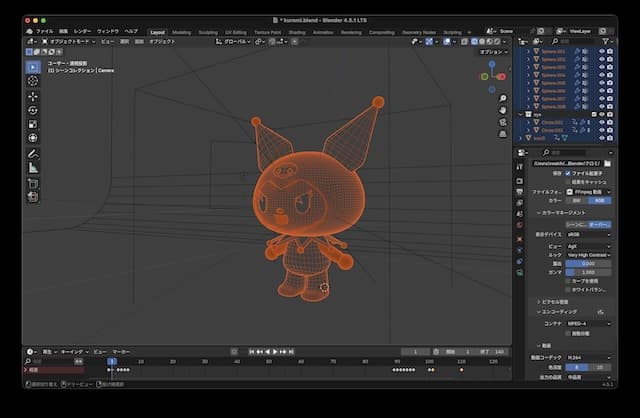Adjust the ガンマ slider
Viewport: 640px width, 418px height.
click(588, 272)
